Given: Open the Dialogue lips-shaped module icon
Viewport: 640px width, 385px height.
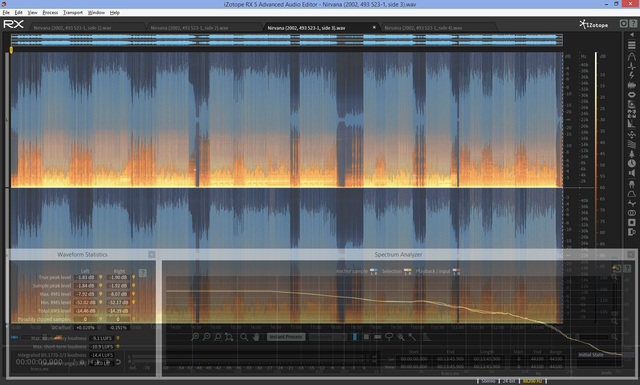Looking at the screenshot, I should tap(631, 95).
